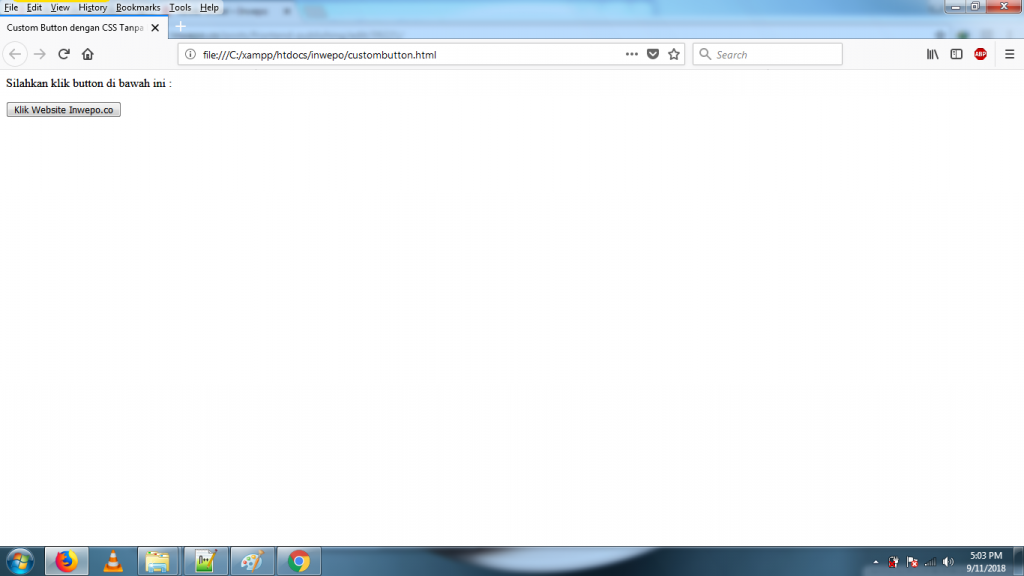The height and width of the screenshot is (576, 1024).
Task: Show hidden system tray icons
Action: click(x=876, y=562)
